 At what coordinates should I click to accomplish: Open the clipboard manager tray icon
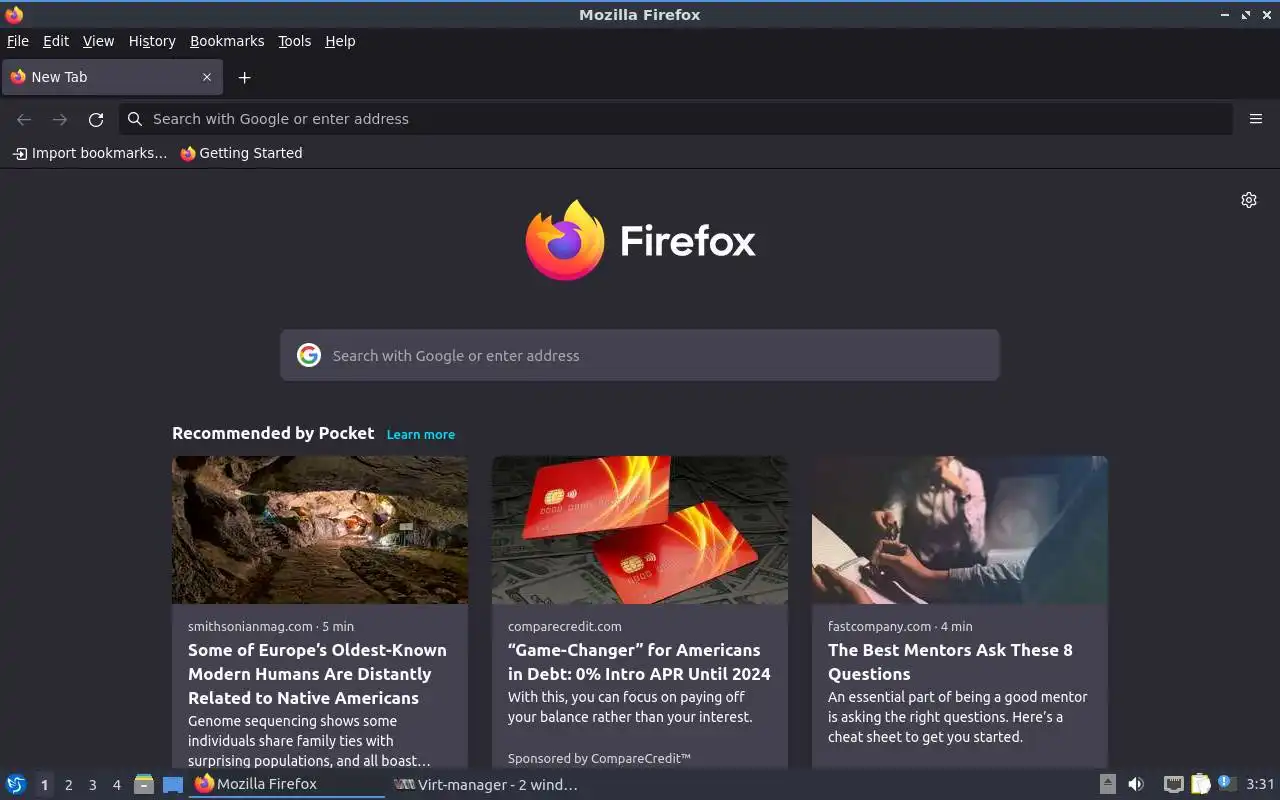click(1200, 784)
